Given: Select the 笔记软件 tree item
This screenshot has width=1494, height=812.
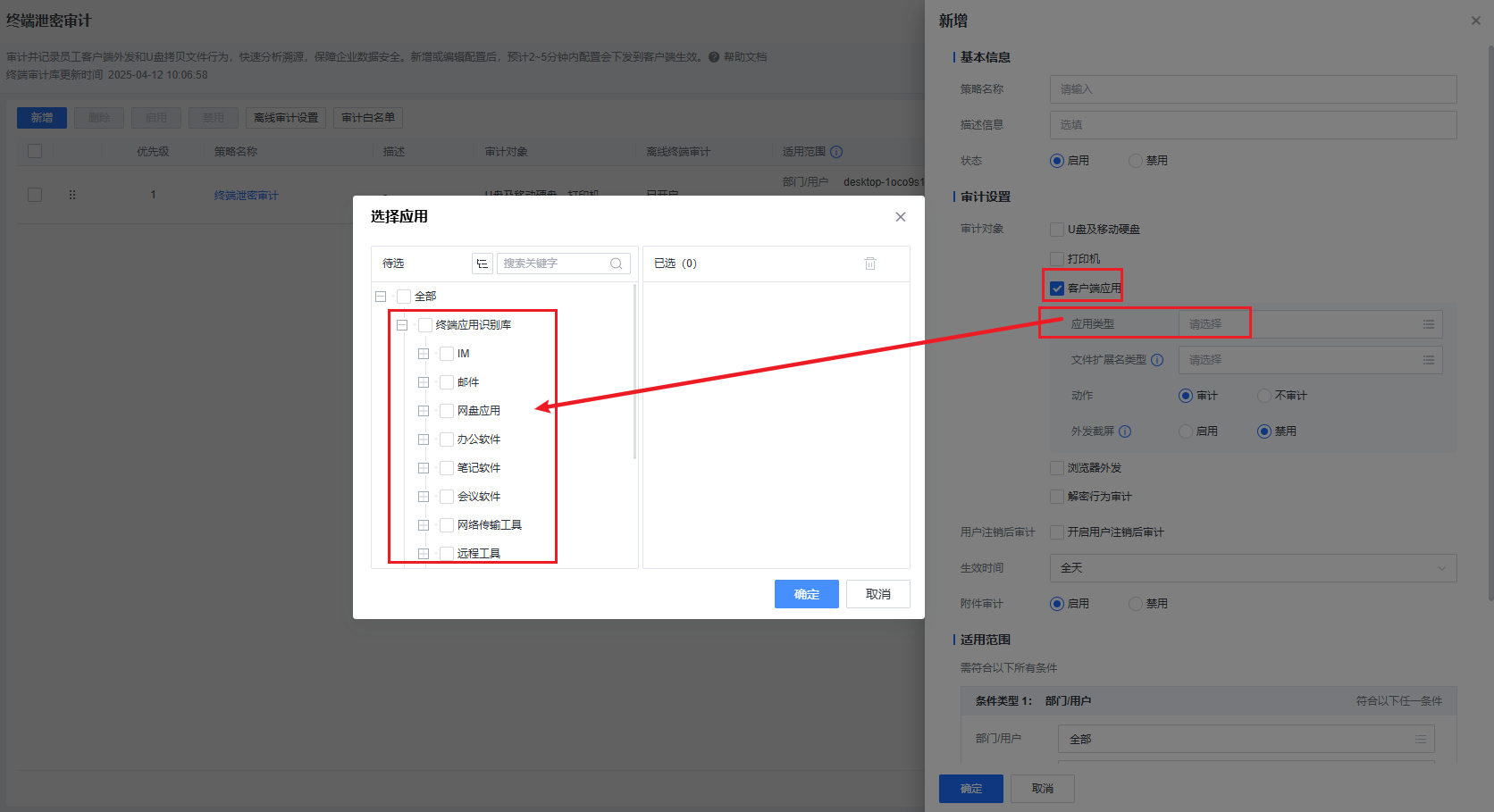Looking at the screenshot, I should click(478, 468).
